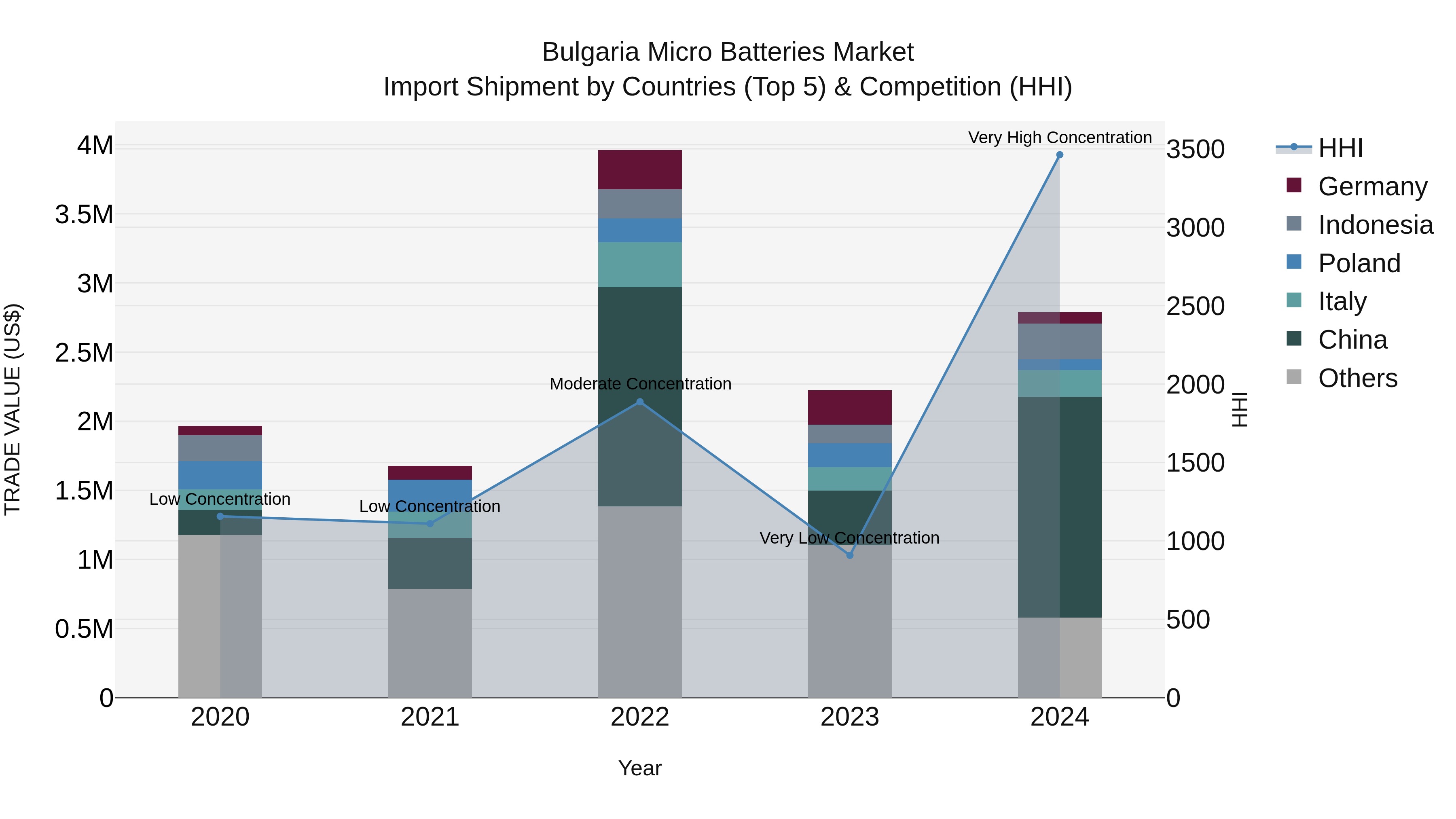Viewport: 1456px width, 819px height.
Task: Click the Low Concentration label above 2021
Action: click(430, 506)
